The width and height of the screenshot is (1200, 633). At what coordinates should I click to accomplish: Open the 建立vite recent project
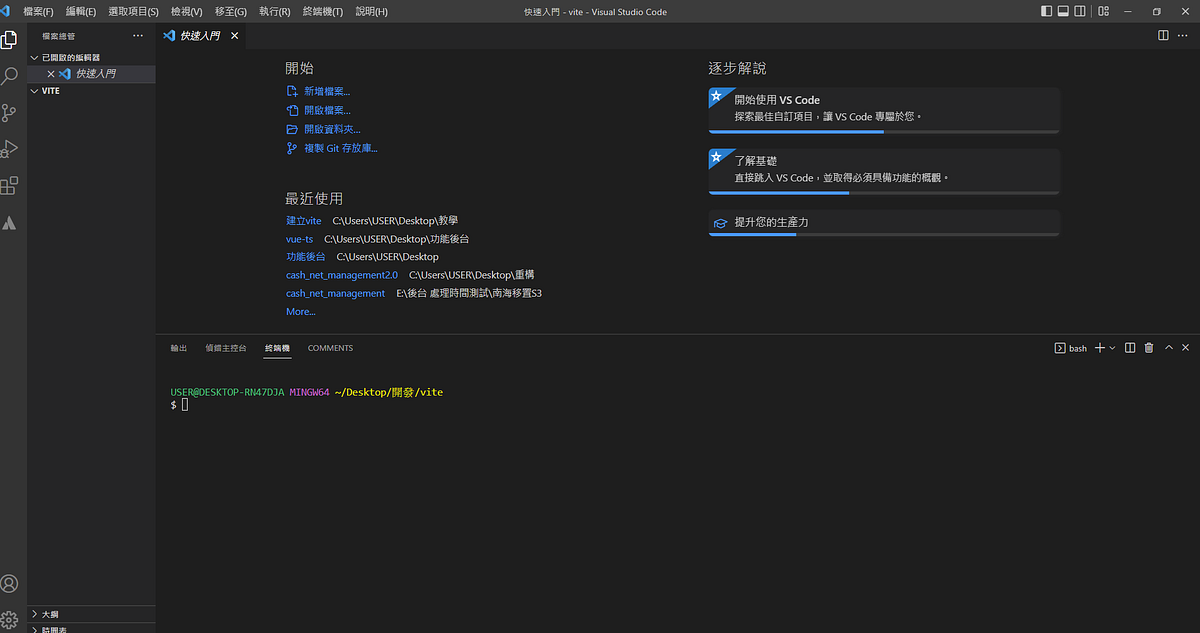click(303, 220)
